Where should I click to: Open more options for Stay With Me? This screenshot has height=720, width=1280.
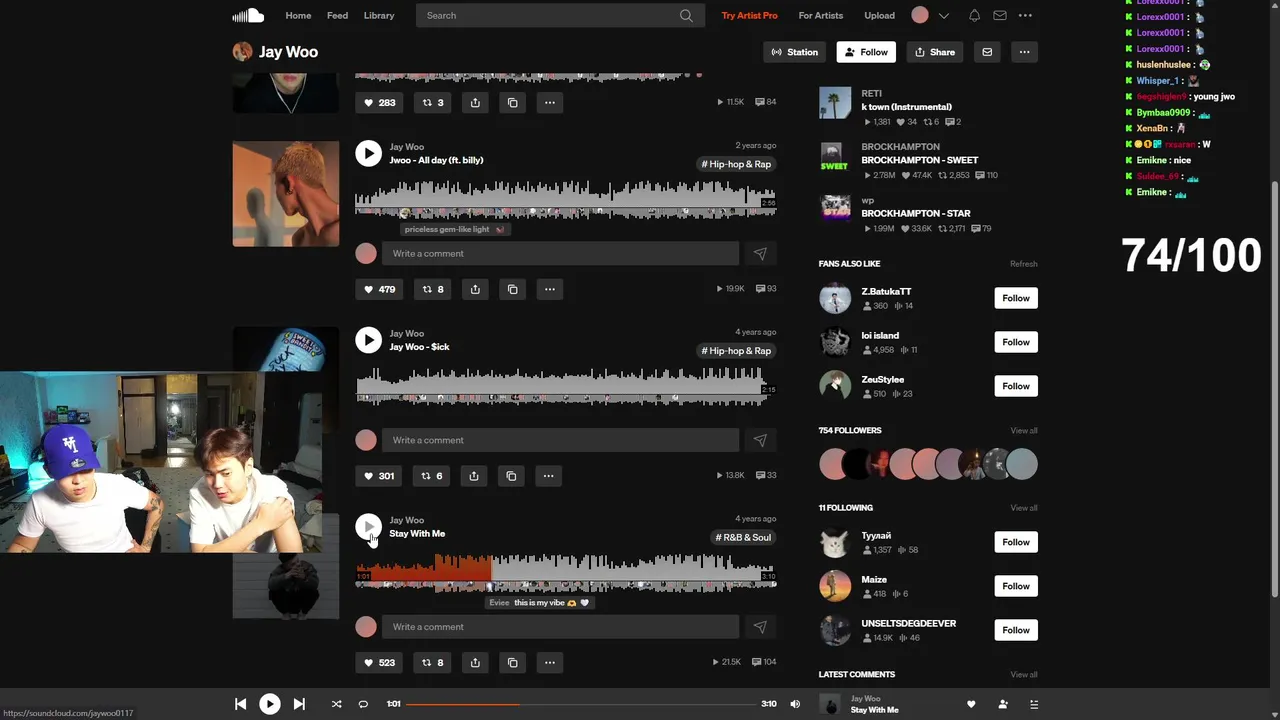tap(549, 662)
